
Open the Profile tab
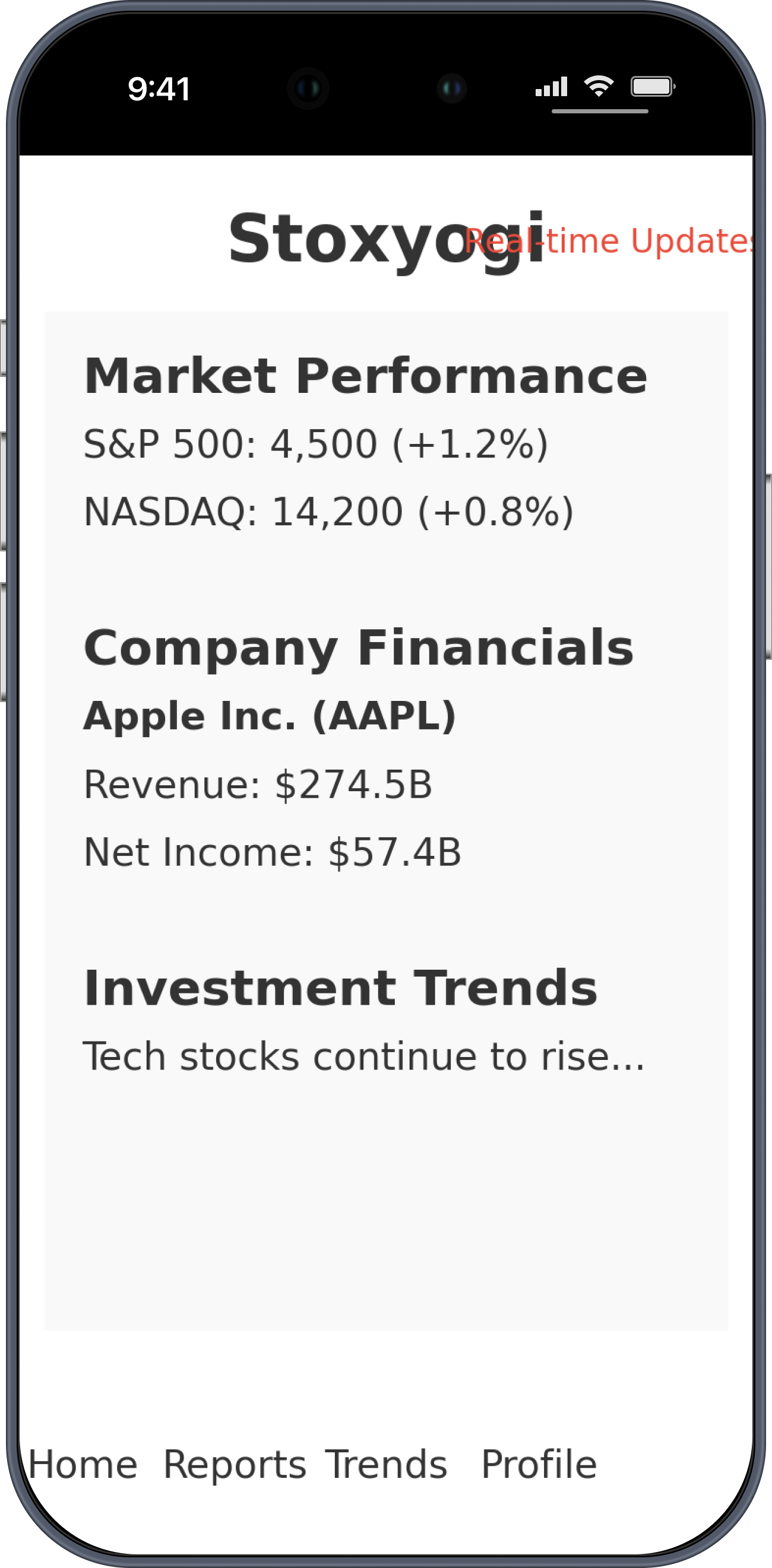tap(539, 1465)
